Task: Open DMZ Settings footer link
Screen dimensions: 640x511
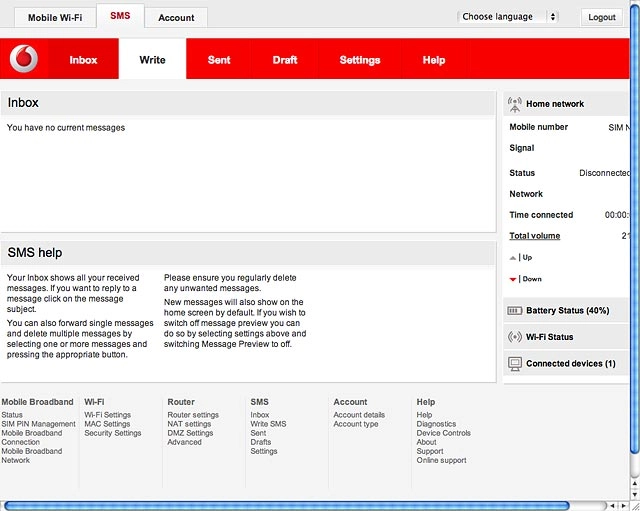Action: pos(190,433)
